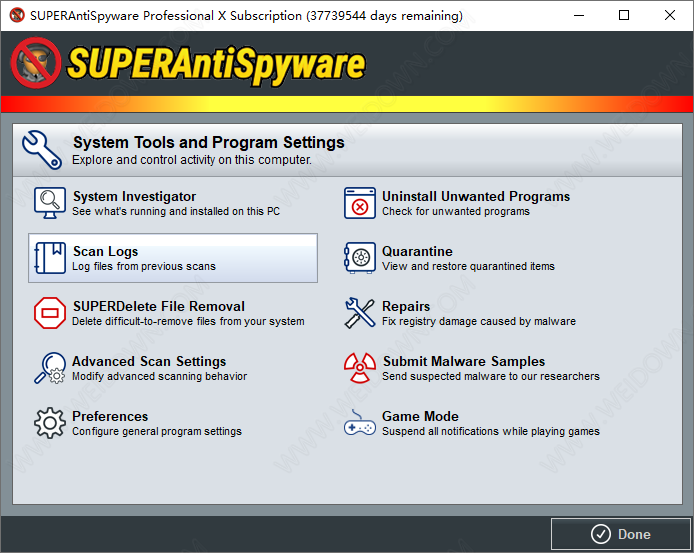Click the SUPERAntiSpyware logo badge in header
This screenshot has width=694, height=553.
pyautogui.click(x=36, y=63)
